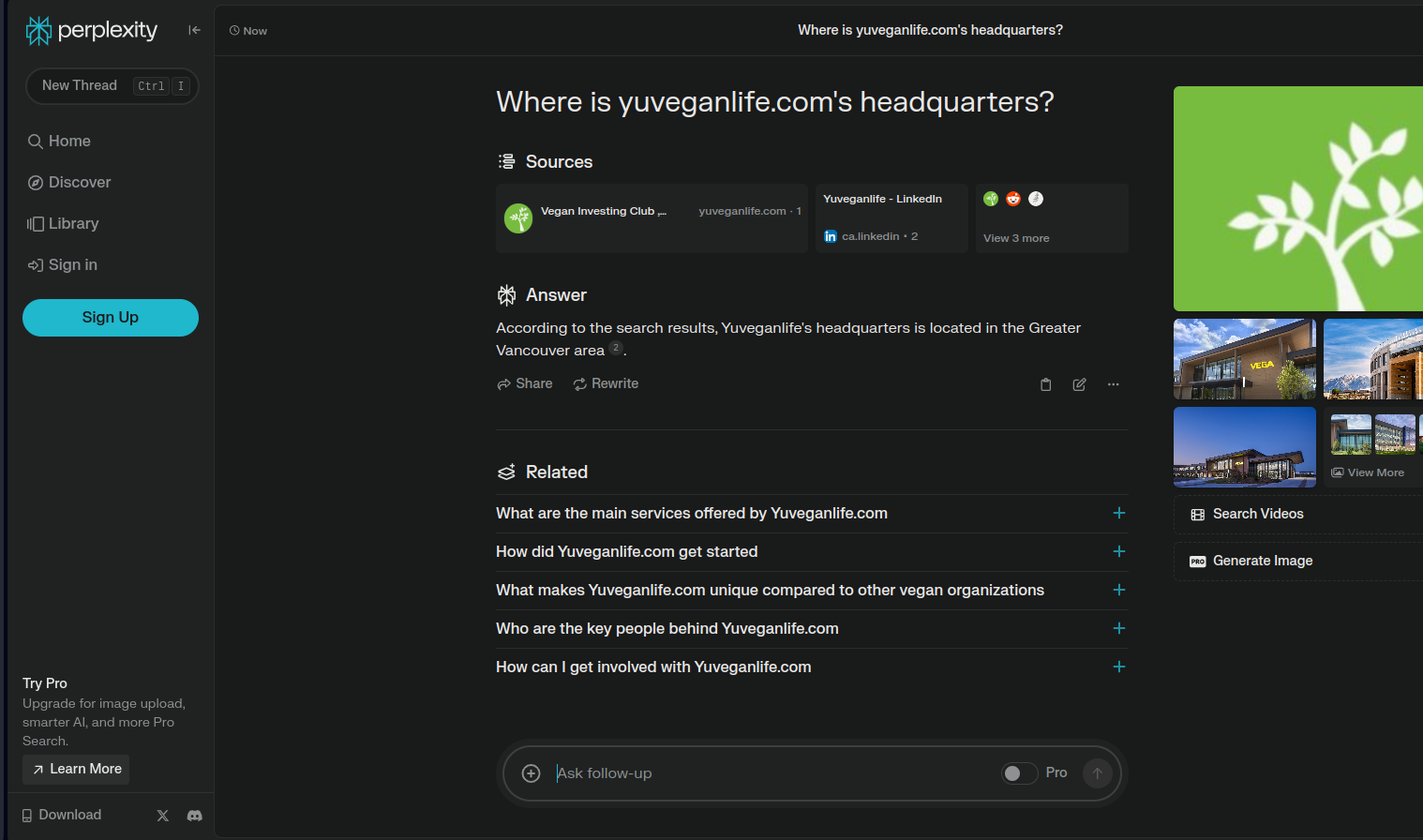Open Yuveganlife - LinkedIn source card
Image resolution: width=1423 pixels, height=840 pixels.
(891, 218)
